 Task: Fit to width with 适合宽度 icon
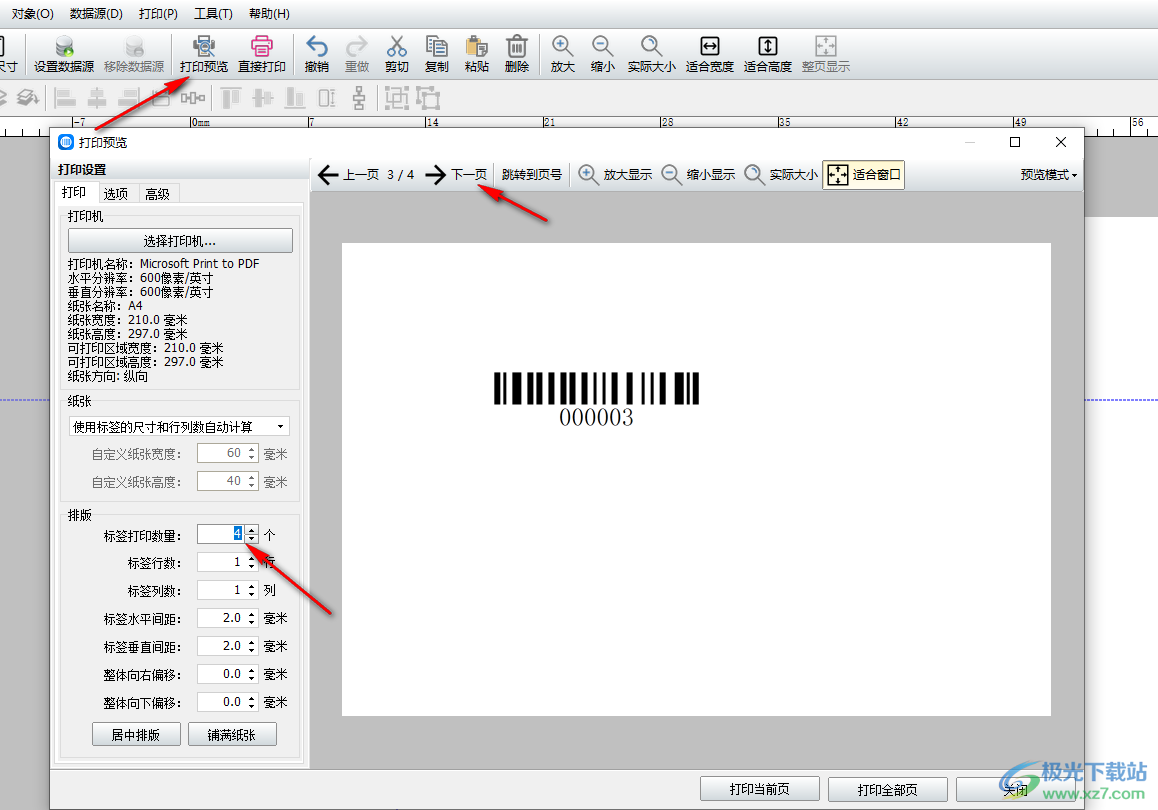(709, 54)
